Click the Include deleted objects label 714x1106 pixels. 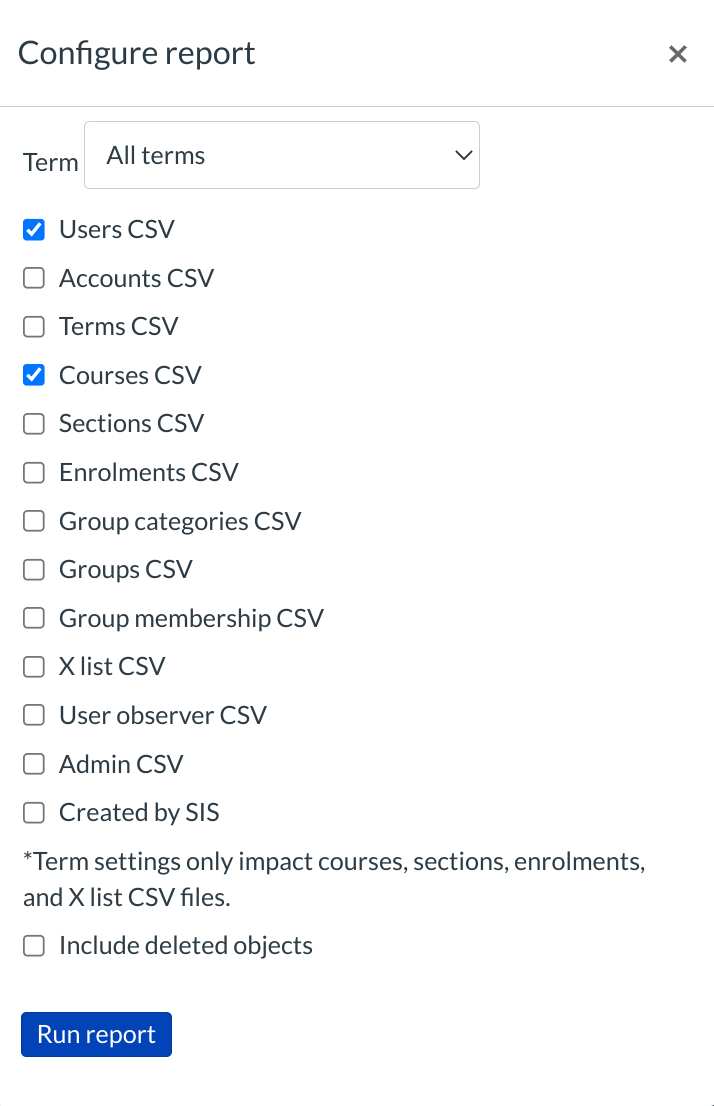(186, 946)
